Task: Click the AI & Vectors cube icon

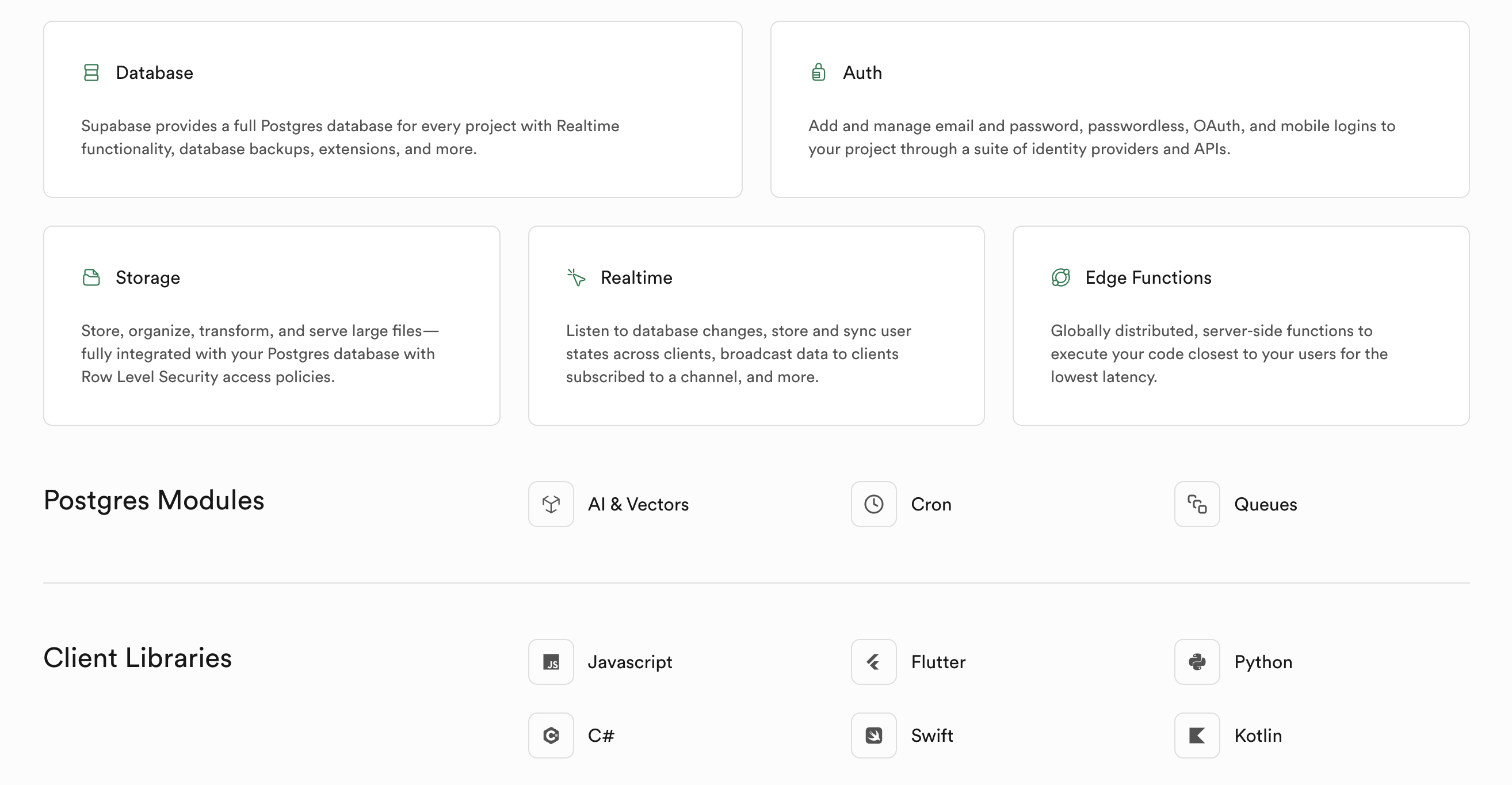Action: click(x=551, y=504)
